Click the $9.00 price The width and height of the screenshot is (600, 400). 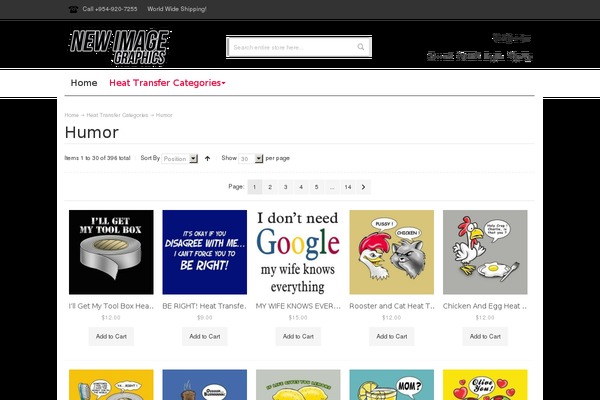point(205,317)
